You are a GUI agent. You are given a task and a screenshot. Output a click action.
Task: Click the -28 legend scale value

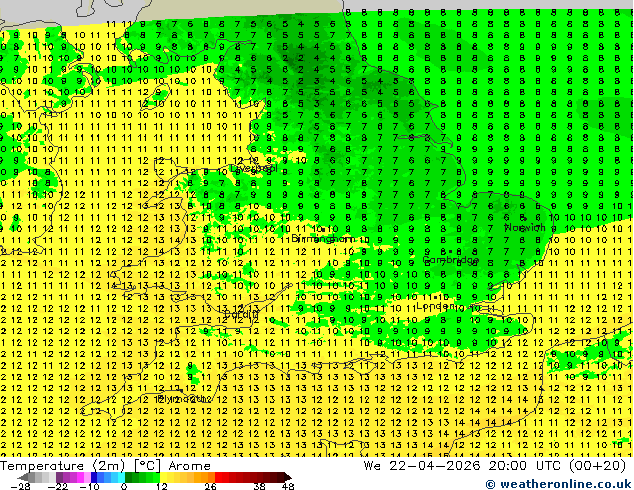point(20,486)
